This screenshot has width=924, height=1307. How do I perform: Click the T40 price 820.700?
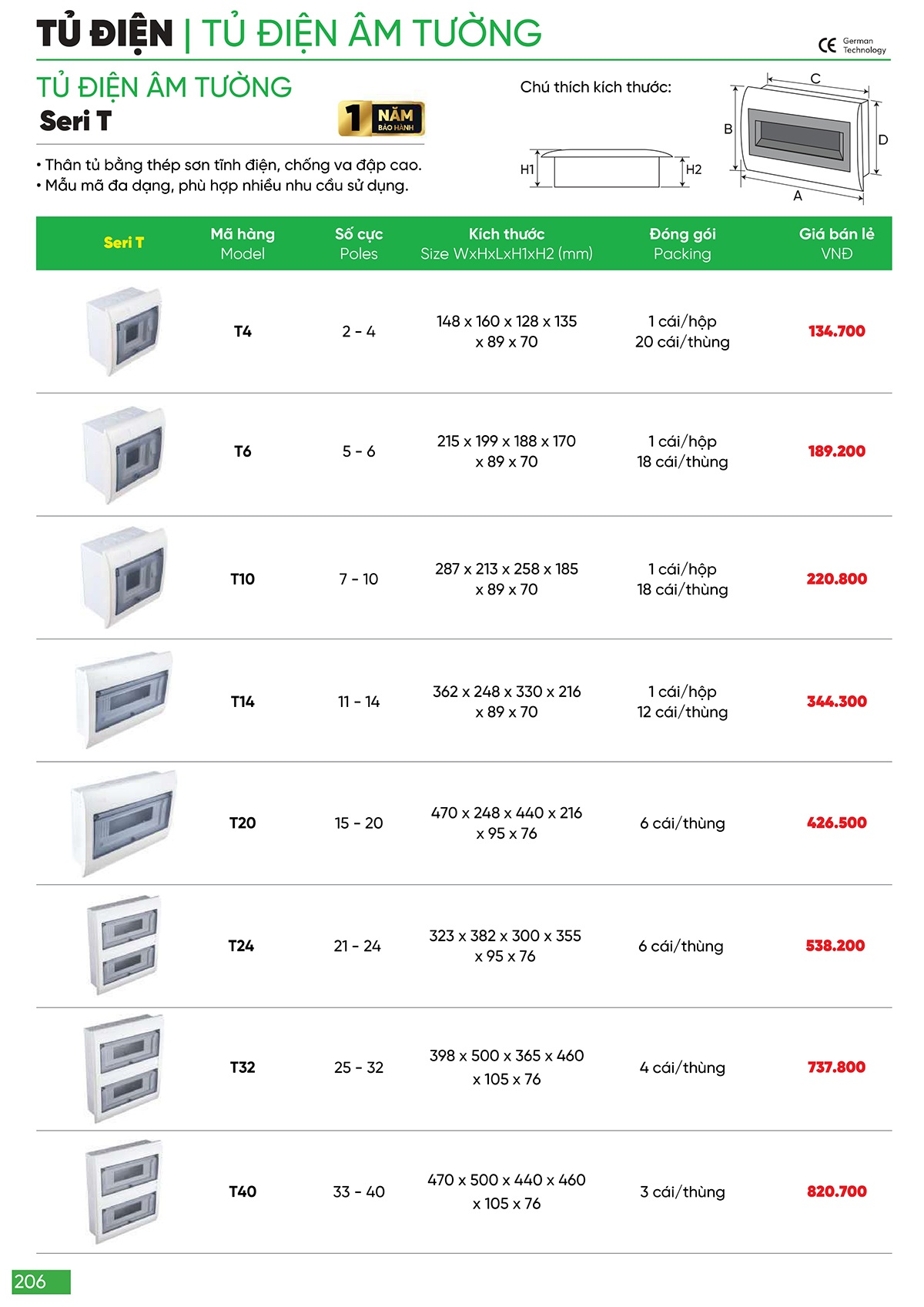[836, 1191]
